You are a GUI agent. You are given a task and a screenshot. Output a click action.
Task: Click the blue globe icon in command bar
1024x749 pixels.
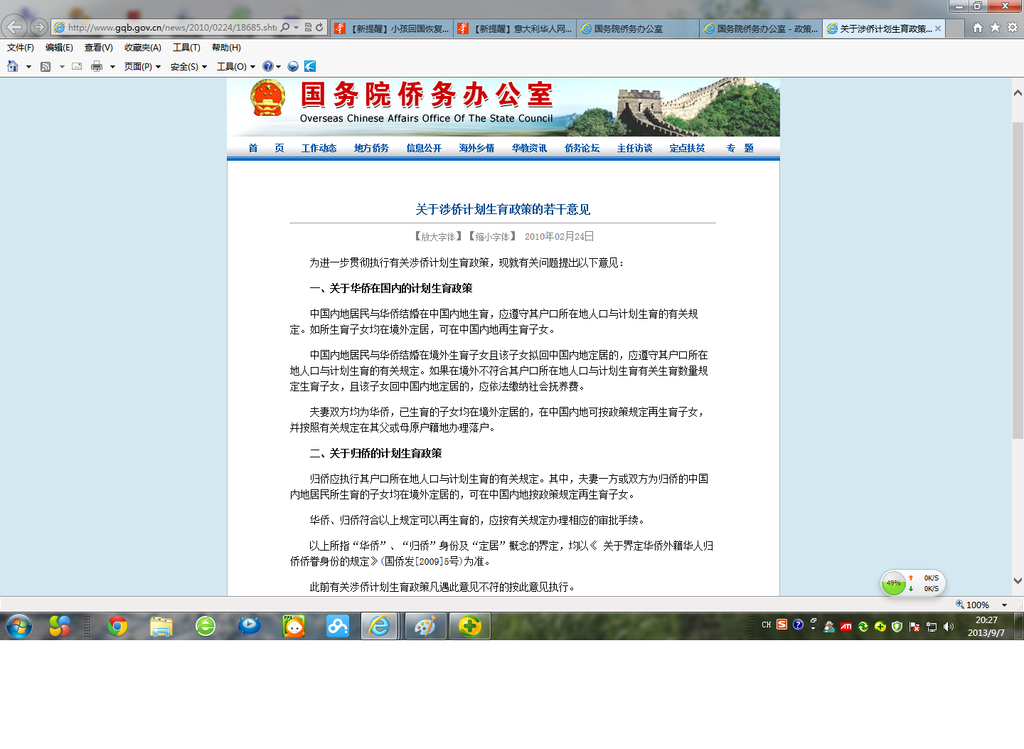click(x=293, y=66)
